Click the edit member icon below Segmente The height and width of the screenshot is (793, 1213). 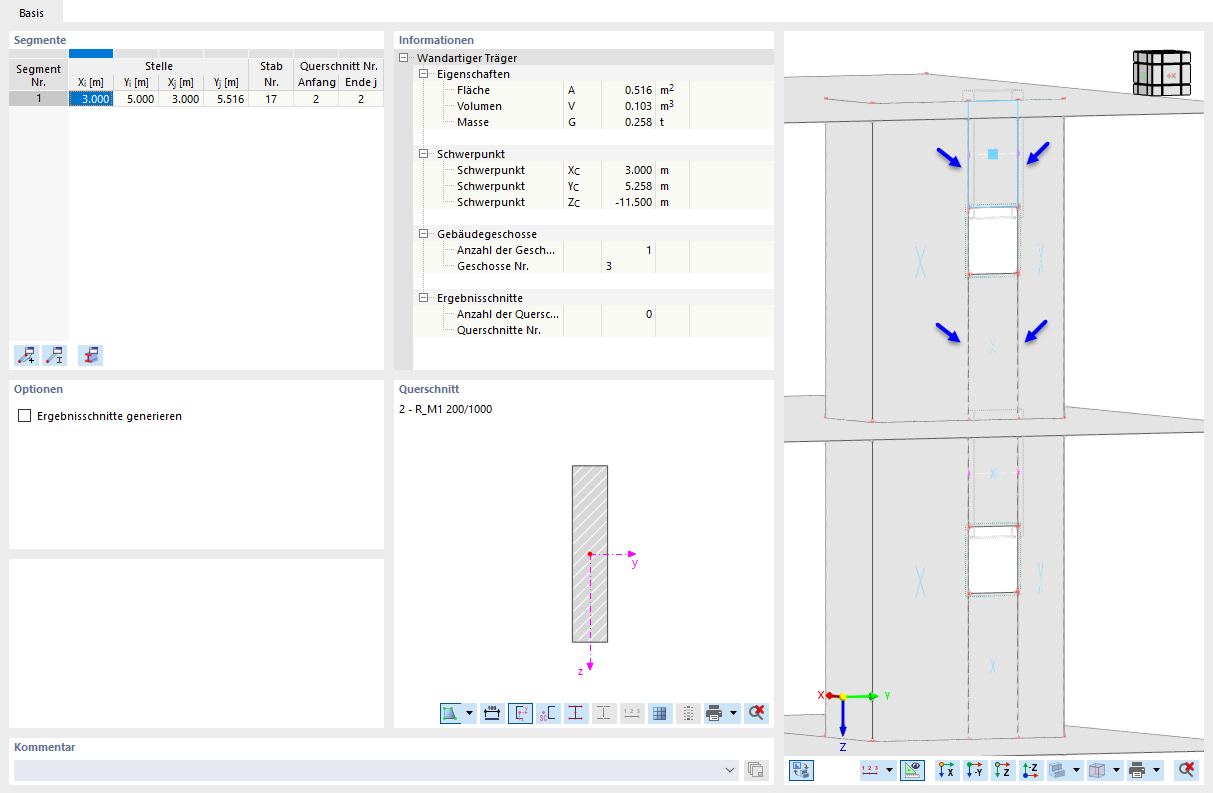tap(54, 354)
